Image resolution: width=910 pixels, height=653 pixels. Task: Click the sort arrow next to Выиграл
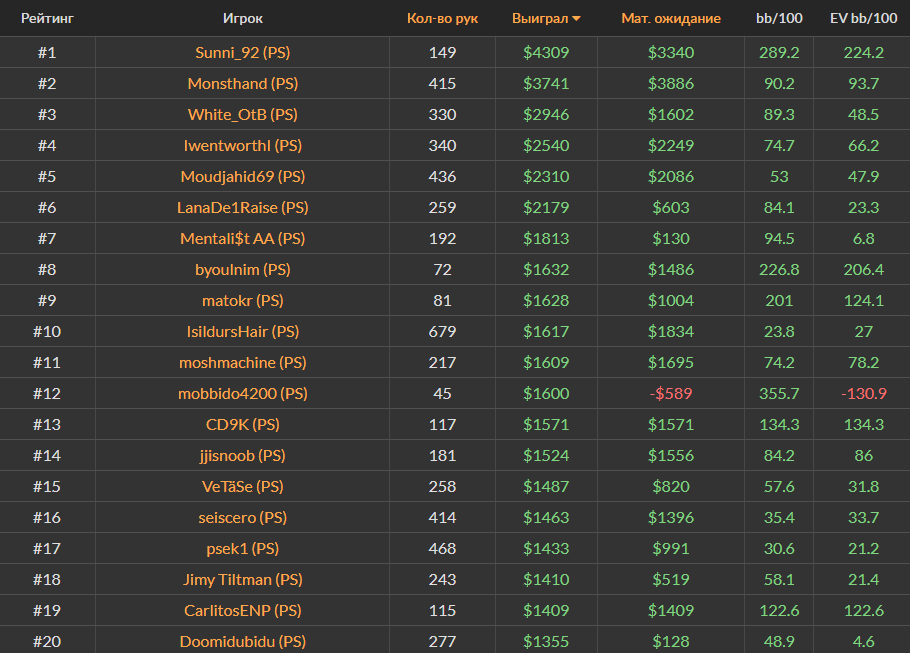coord(577,19)
